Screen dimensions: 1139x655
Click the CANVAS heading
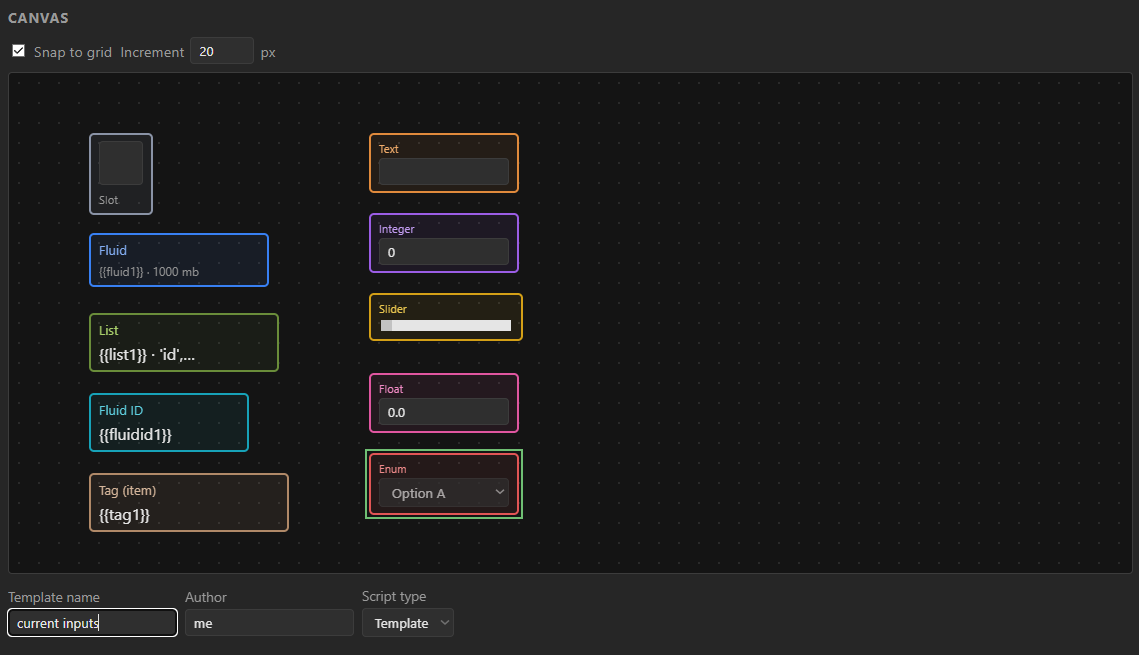tap(38, 18)
